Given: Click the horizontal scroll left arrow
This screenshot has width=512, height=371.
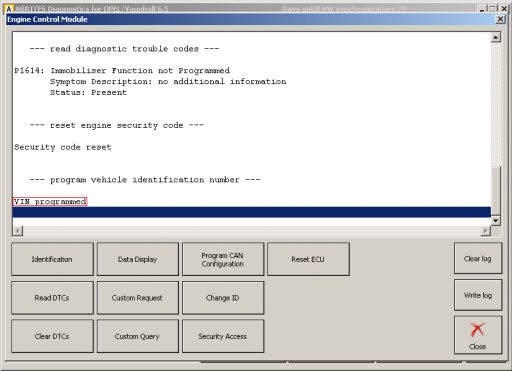Looking at the screenshot, I should tap(18, 230).
